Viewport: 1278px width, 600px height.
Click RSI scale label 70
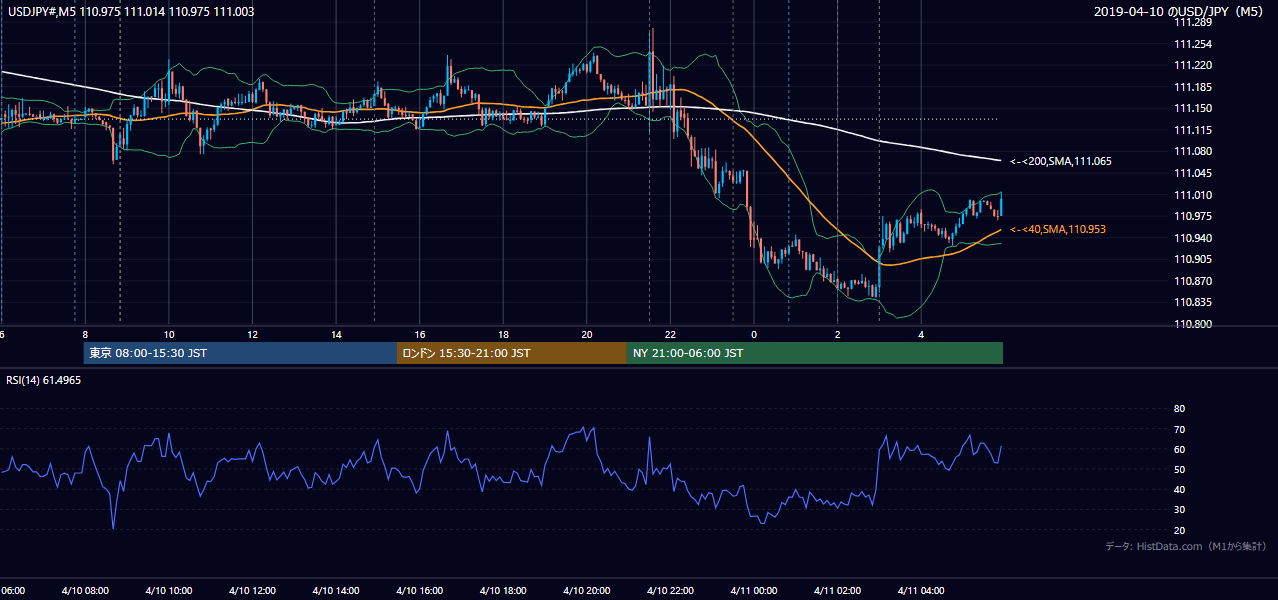[x=1179, y=429]
